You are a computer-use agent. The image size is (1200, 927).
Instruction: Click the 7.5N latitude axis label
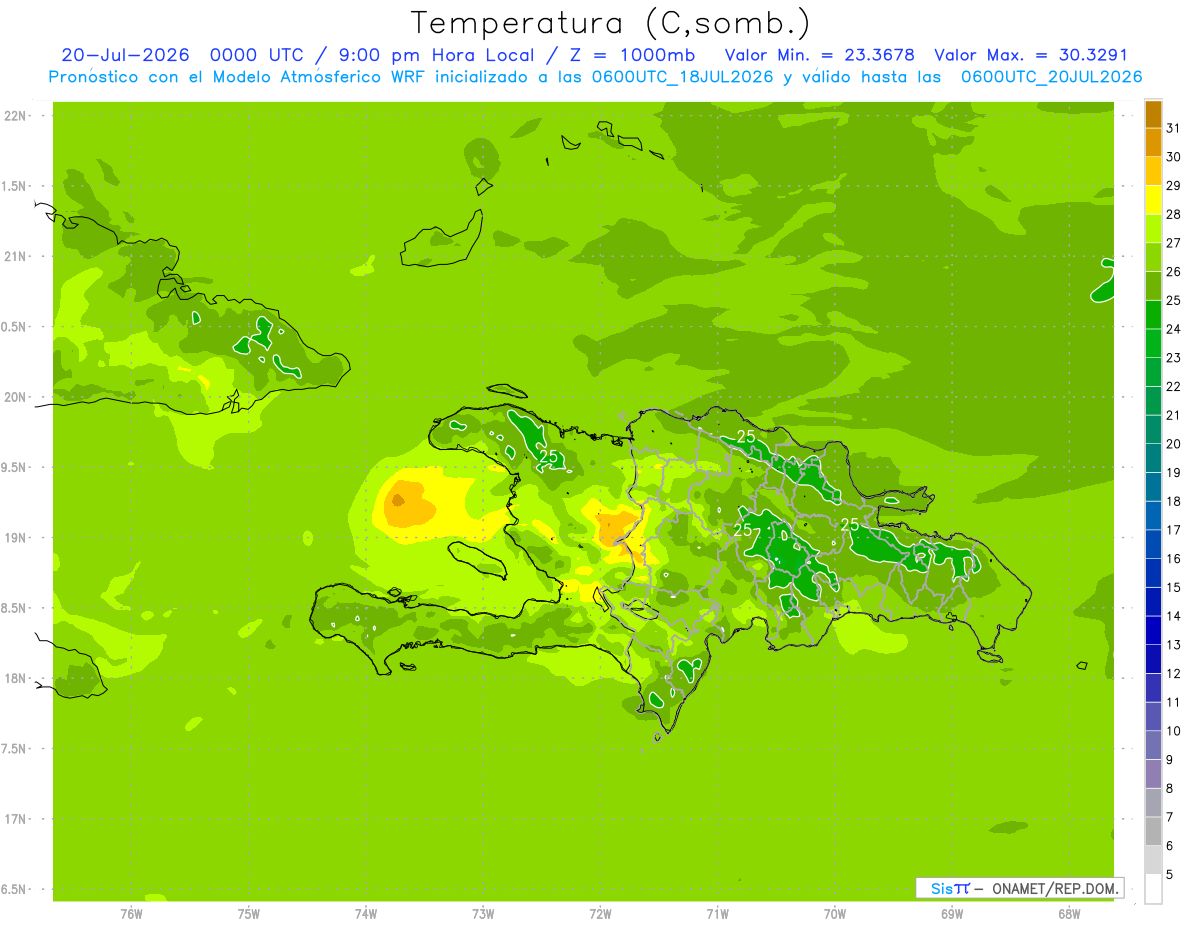pyautogui.click(x=15, y=749)
